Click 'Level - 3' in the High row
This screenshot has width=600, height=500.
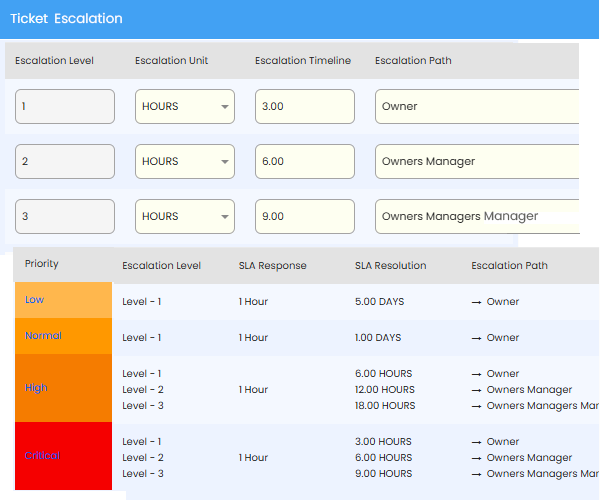[143, 406]
